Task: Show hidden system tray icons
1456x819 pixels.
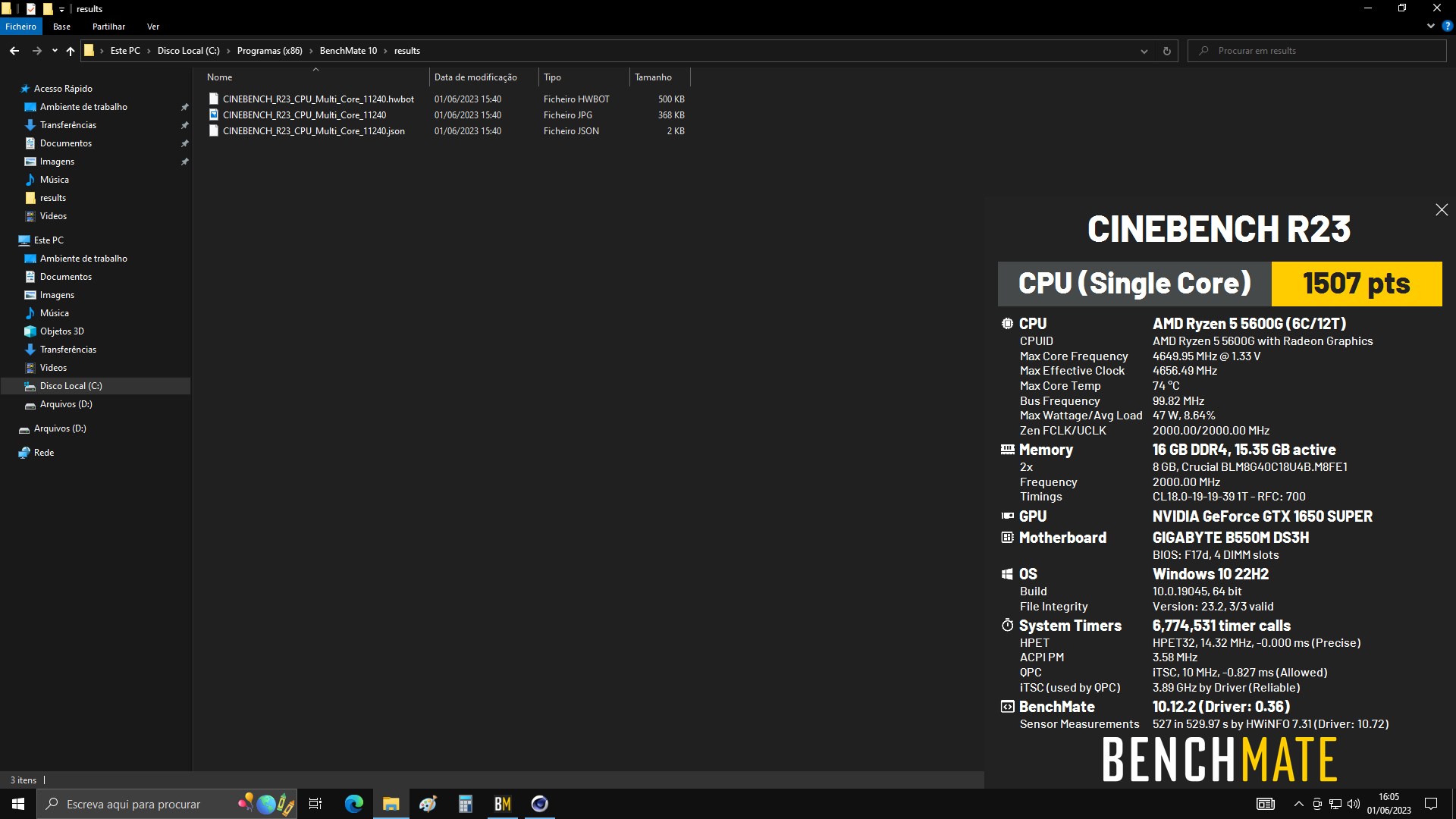Action: tap(1299, 804)
